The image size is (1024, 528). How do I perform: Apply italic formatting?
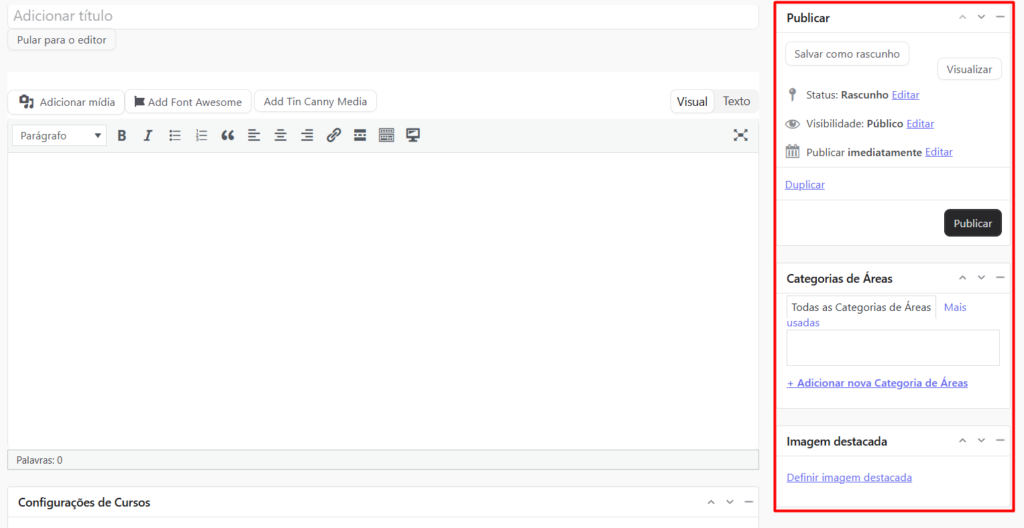148,135
